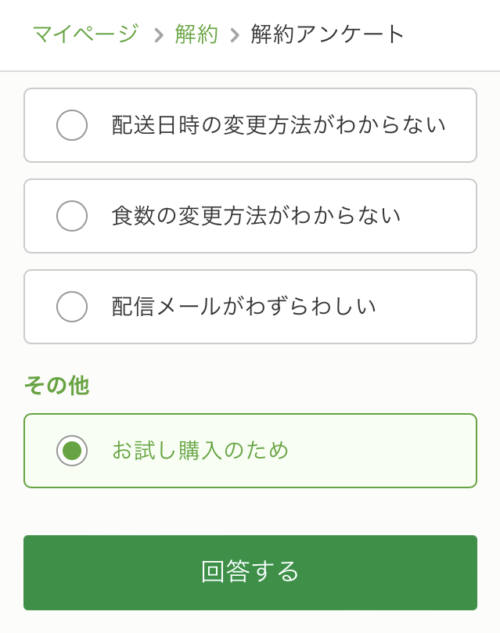Click the selected お試し購入のため radio circle
The image size is (500, 633).
(x=72, y=451)
